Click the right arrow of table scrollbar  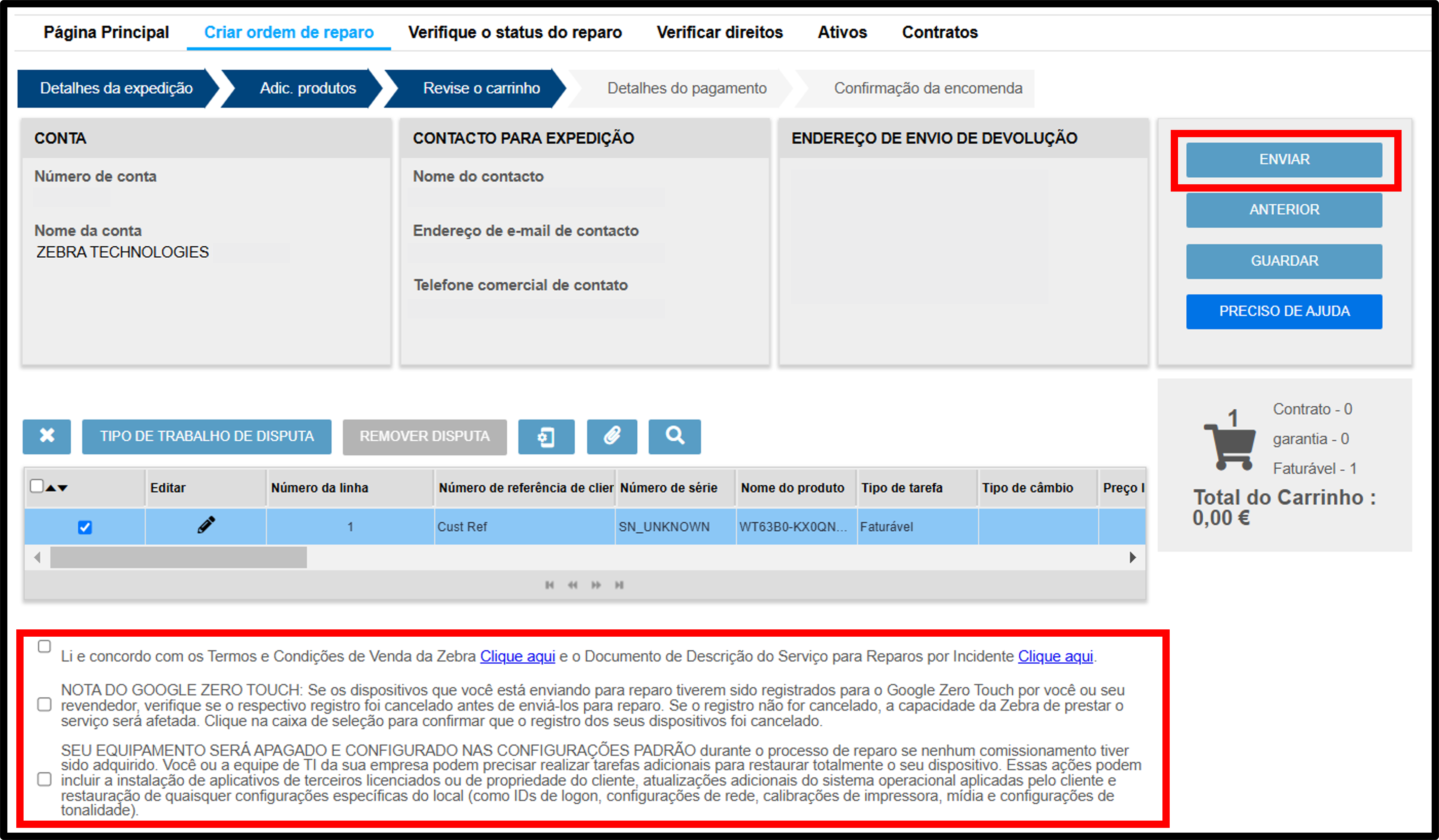pyautogui.click(x=1132, y=558)
